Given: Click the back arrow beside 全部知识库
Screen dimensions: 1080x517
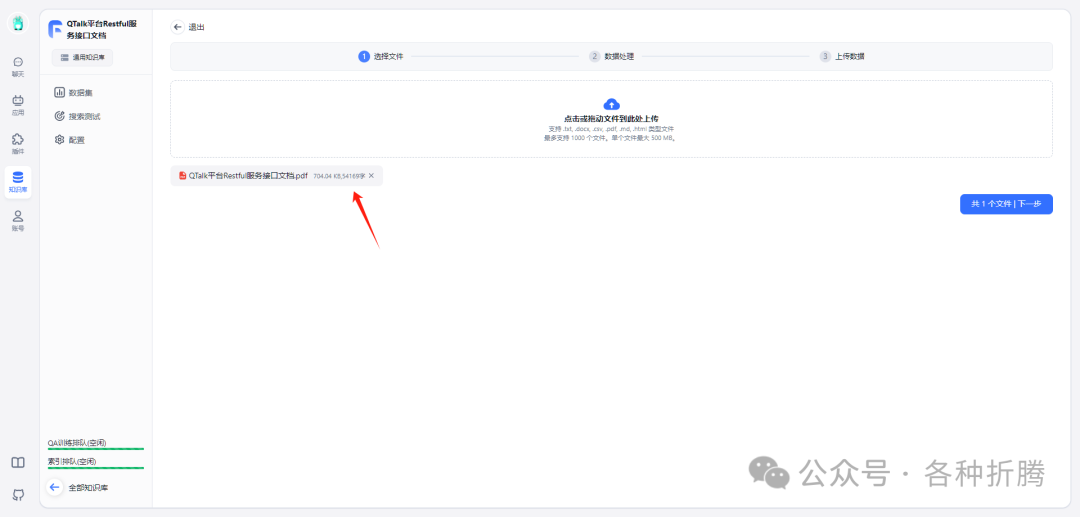Looking at the screenshot, I should [55, 487].
